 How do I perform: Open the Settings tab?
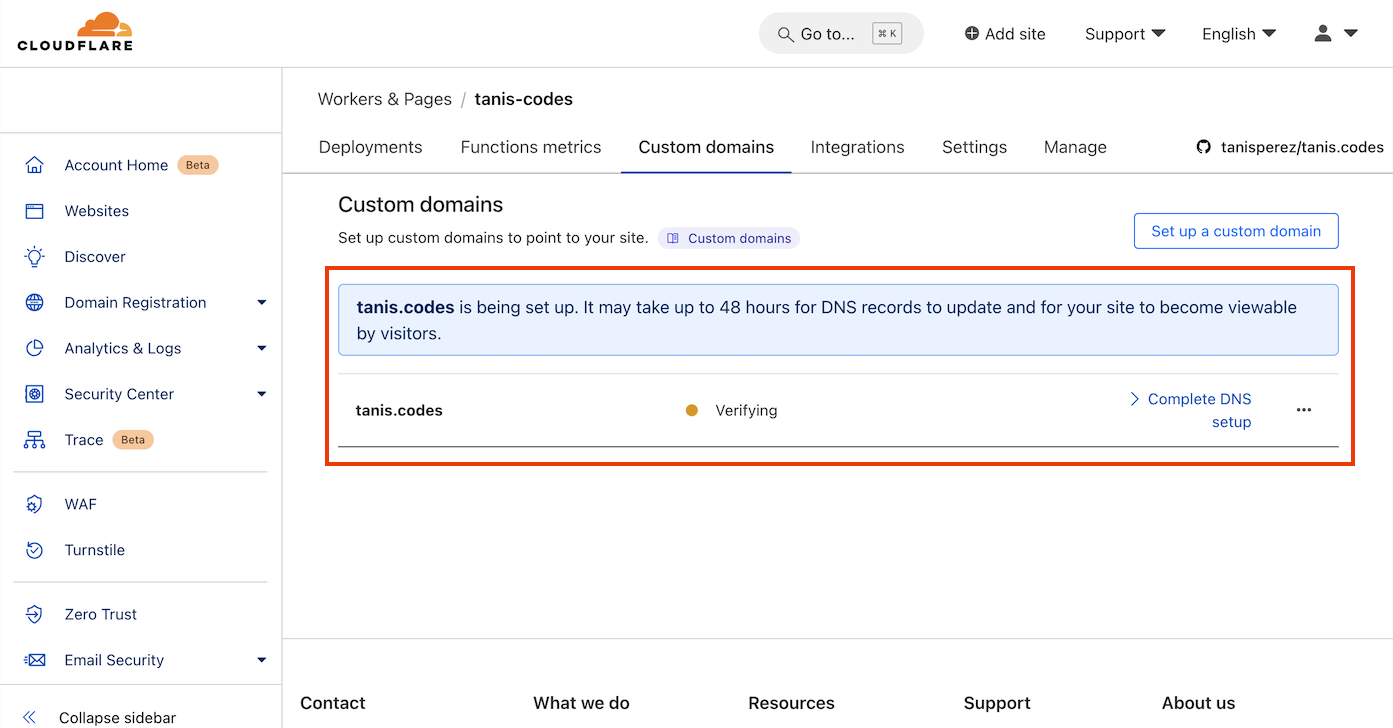coord(973,146)
